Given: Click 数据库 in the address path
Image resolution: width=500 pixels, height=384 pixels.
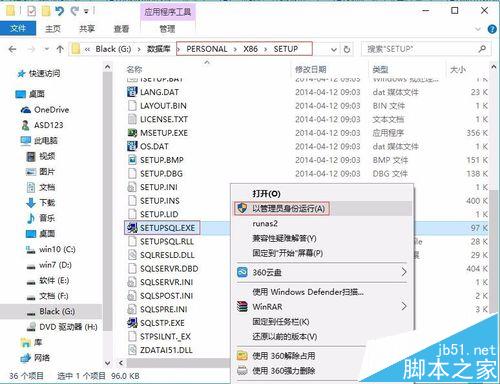Looking at the screenshot, I should pos(158,49).
